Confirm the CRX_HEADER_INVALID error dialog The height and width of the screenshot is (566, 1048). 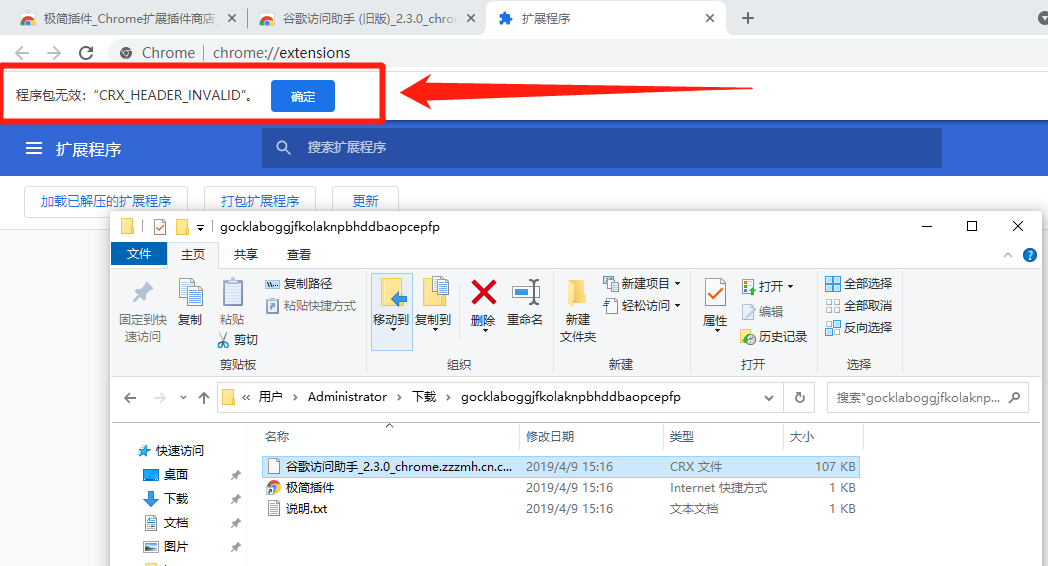point(303,96)
